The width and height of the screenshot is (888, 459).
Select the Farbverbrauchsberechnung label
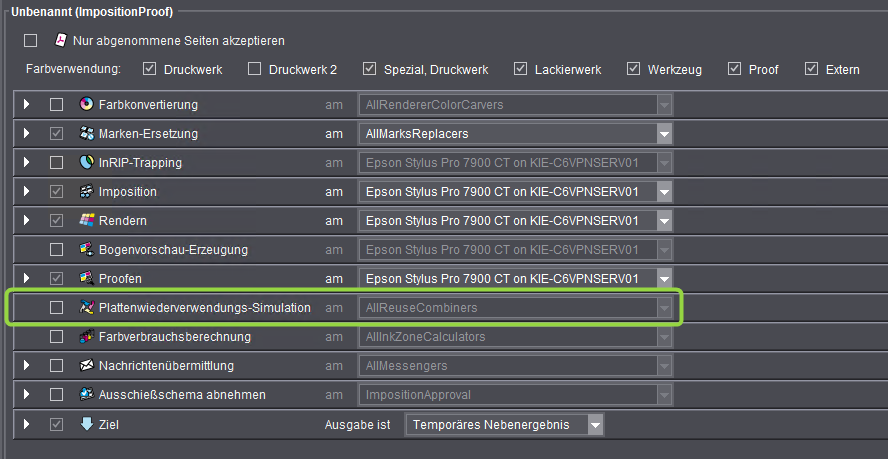[174, 337]
